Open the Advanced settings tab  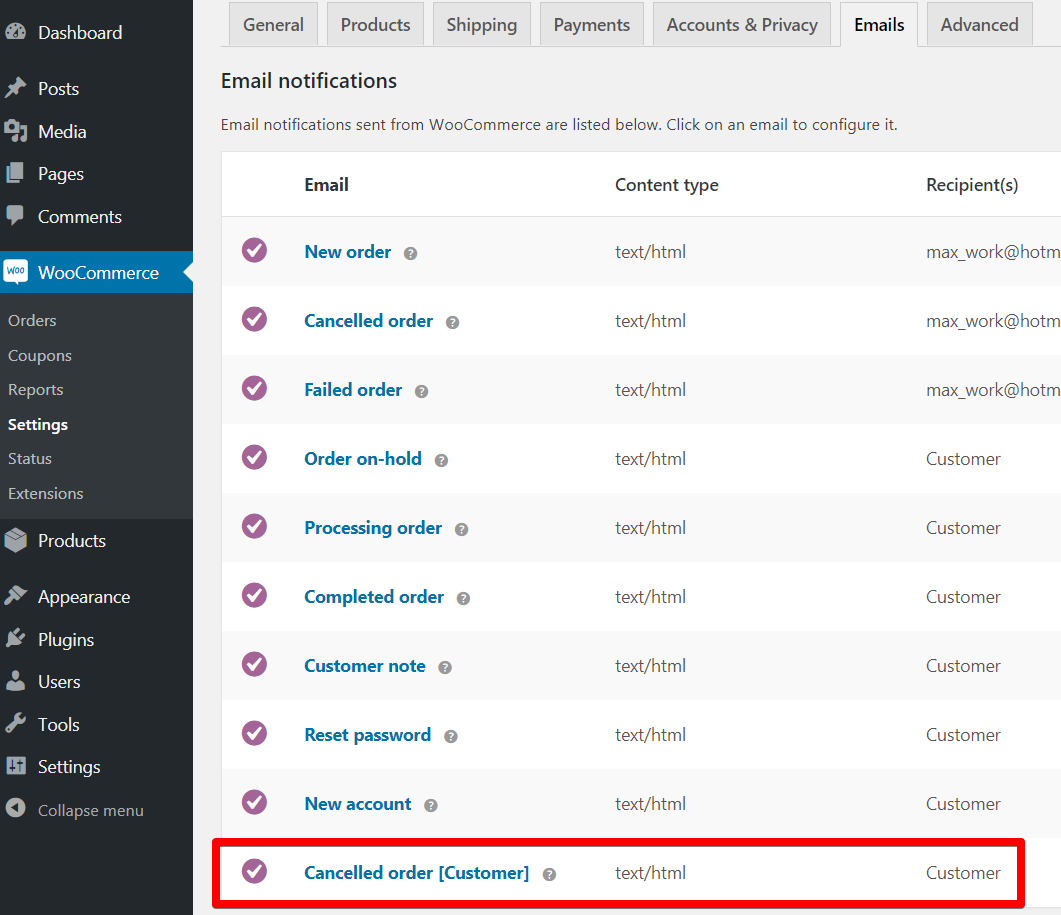click(x=980, y=24)
